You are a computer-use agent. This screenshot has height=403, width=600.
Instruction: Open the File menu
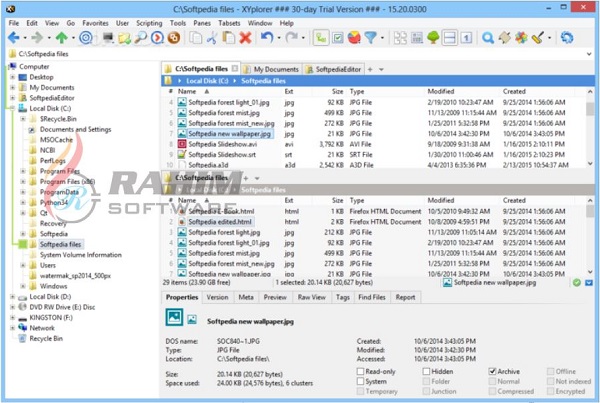coord(14,23)
